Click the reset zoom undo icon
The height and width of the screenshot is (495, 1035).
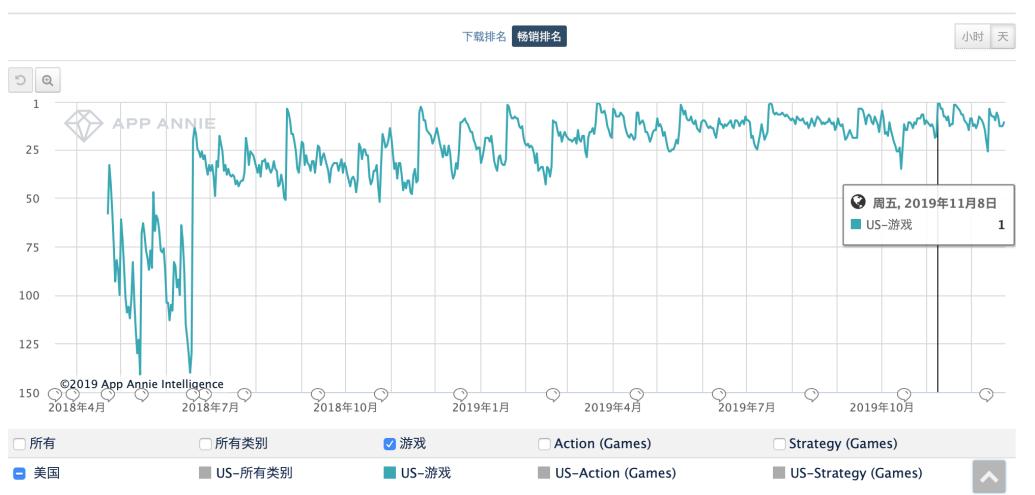click(x=20, y=79)
